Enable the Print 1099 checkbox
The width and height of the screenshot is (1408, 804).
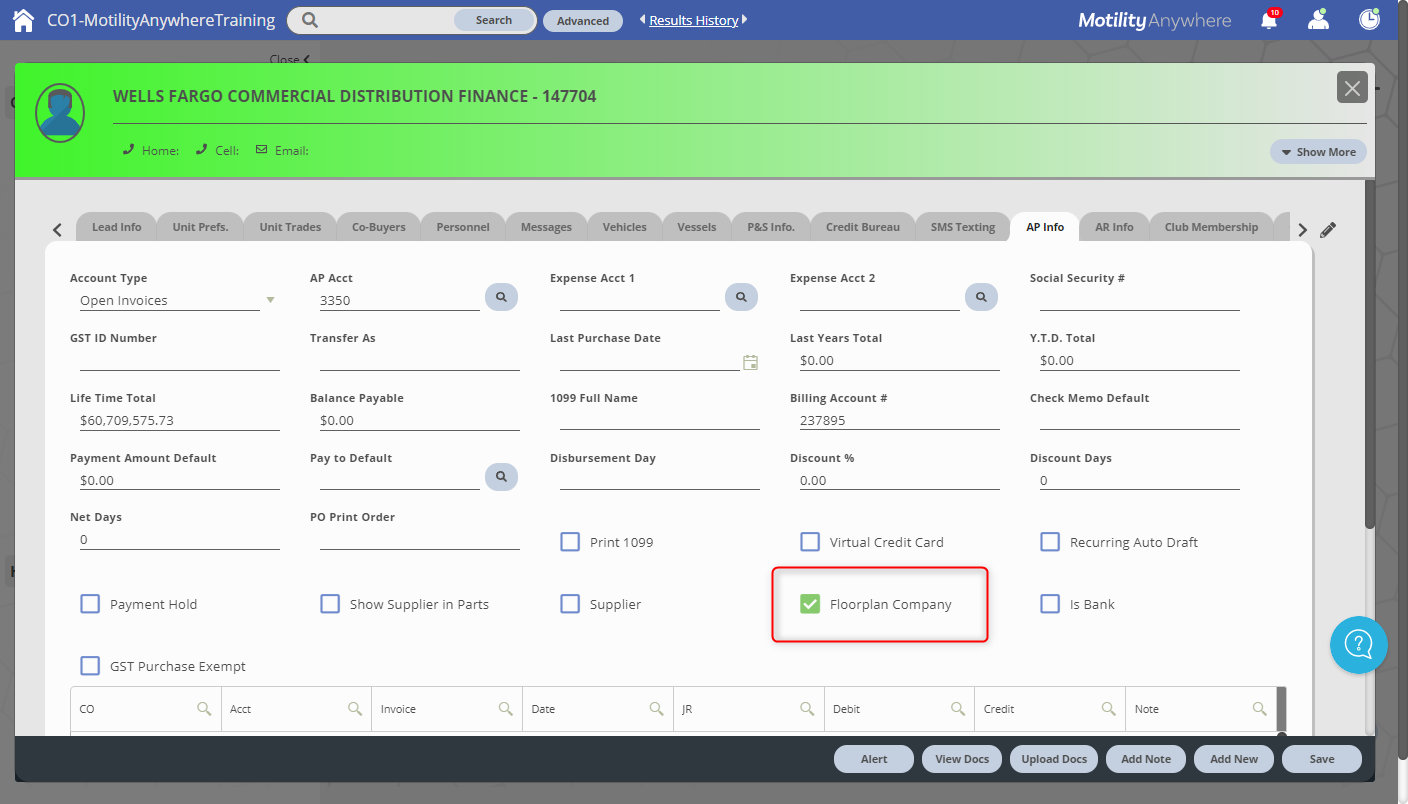[x=570, y=542]
